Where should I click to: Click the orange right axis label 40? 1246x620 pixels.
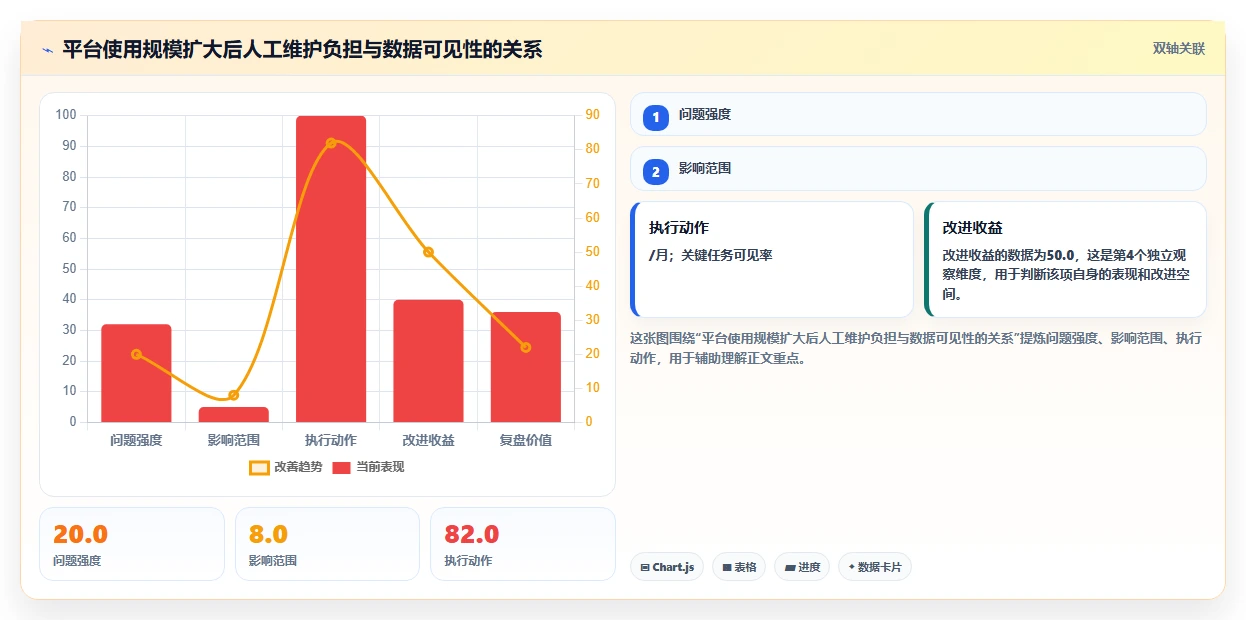[592, 286]
